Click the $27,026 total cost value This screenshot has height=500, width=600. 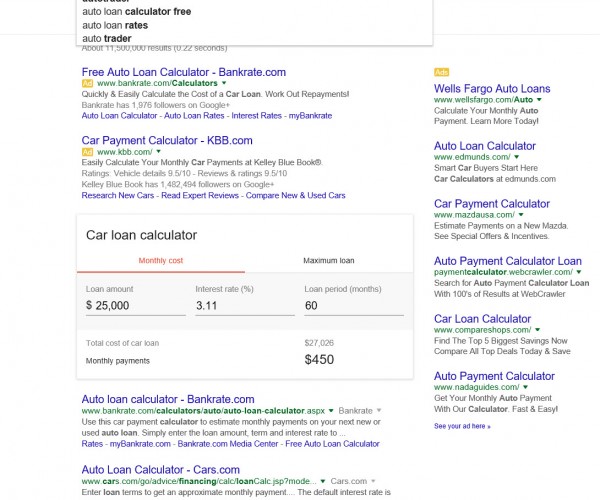tap(319, 343)
